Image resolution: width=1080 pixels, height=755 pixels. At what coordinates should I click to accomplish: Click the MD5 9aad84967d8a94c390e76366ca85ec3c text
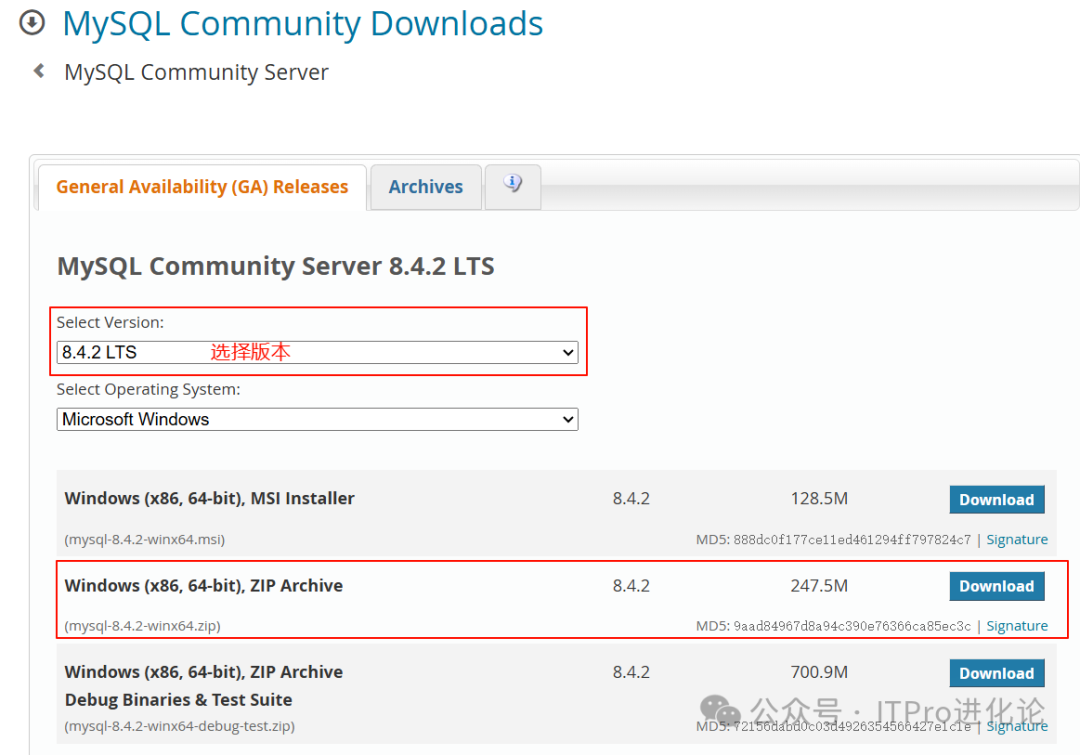(833, 625)
